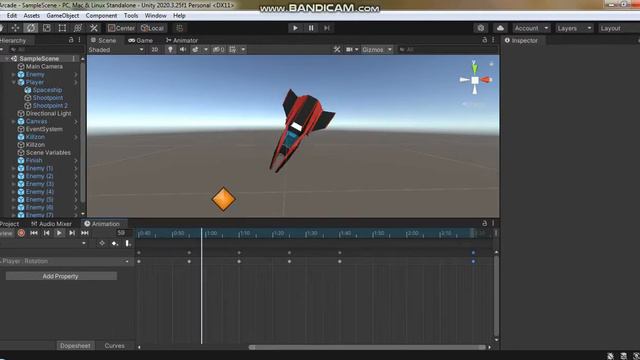Switch to the Dopesheet view button
640x360 pixels.
[75, 346]
